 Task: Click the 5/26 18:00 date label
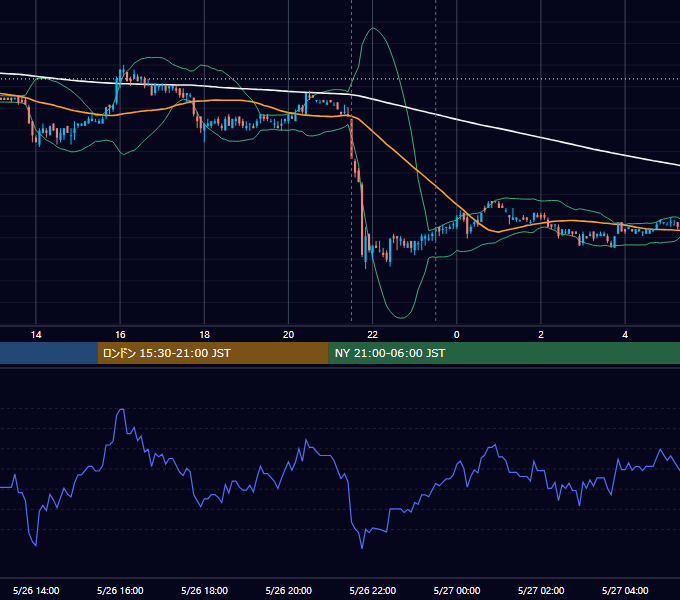coord(204,590)
